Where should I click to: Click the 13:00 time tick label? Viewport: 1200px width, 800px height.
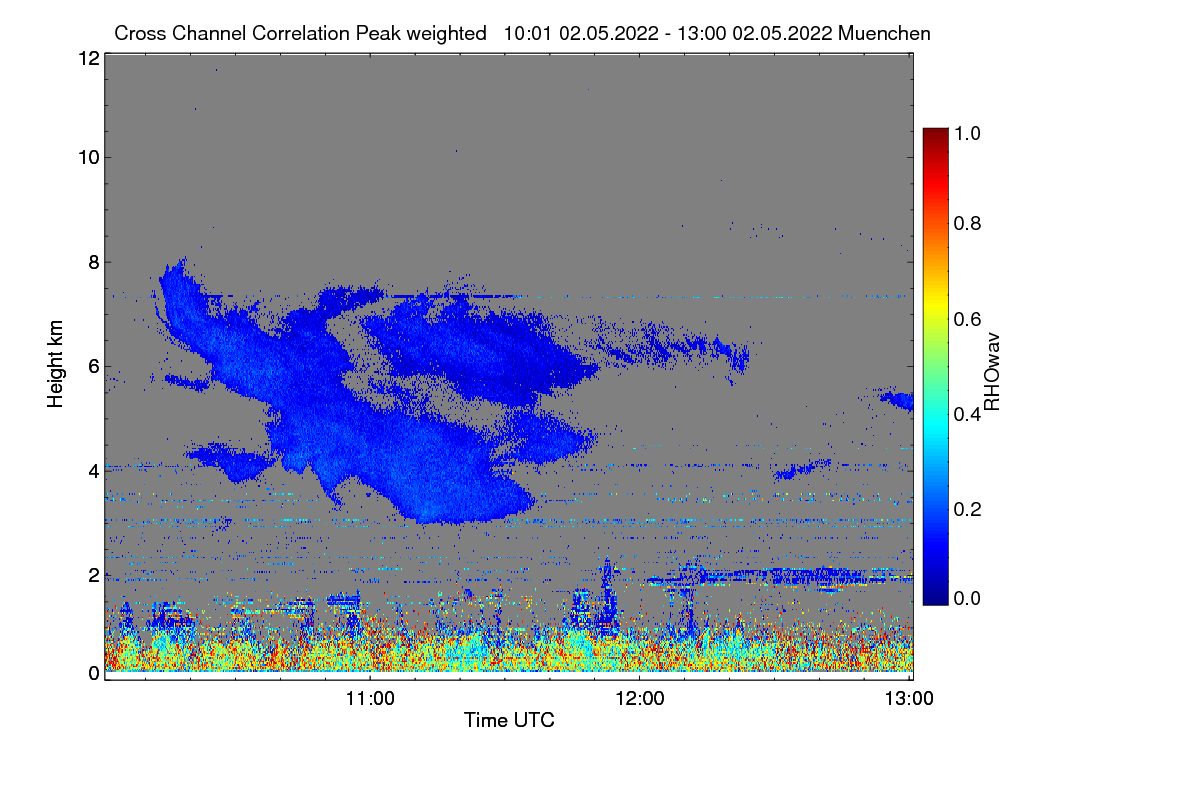pyautogui.click(x=908, y=697)
